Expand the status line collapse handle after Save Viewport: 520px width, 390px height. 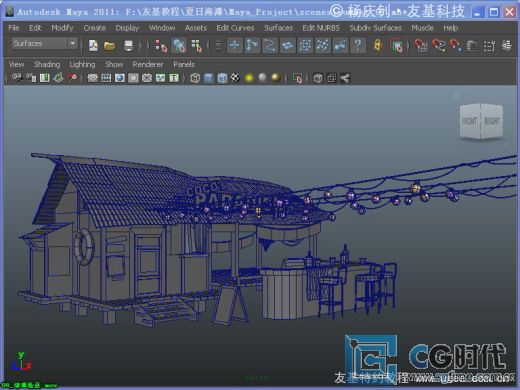point(140,45)
